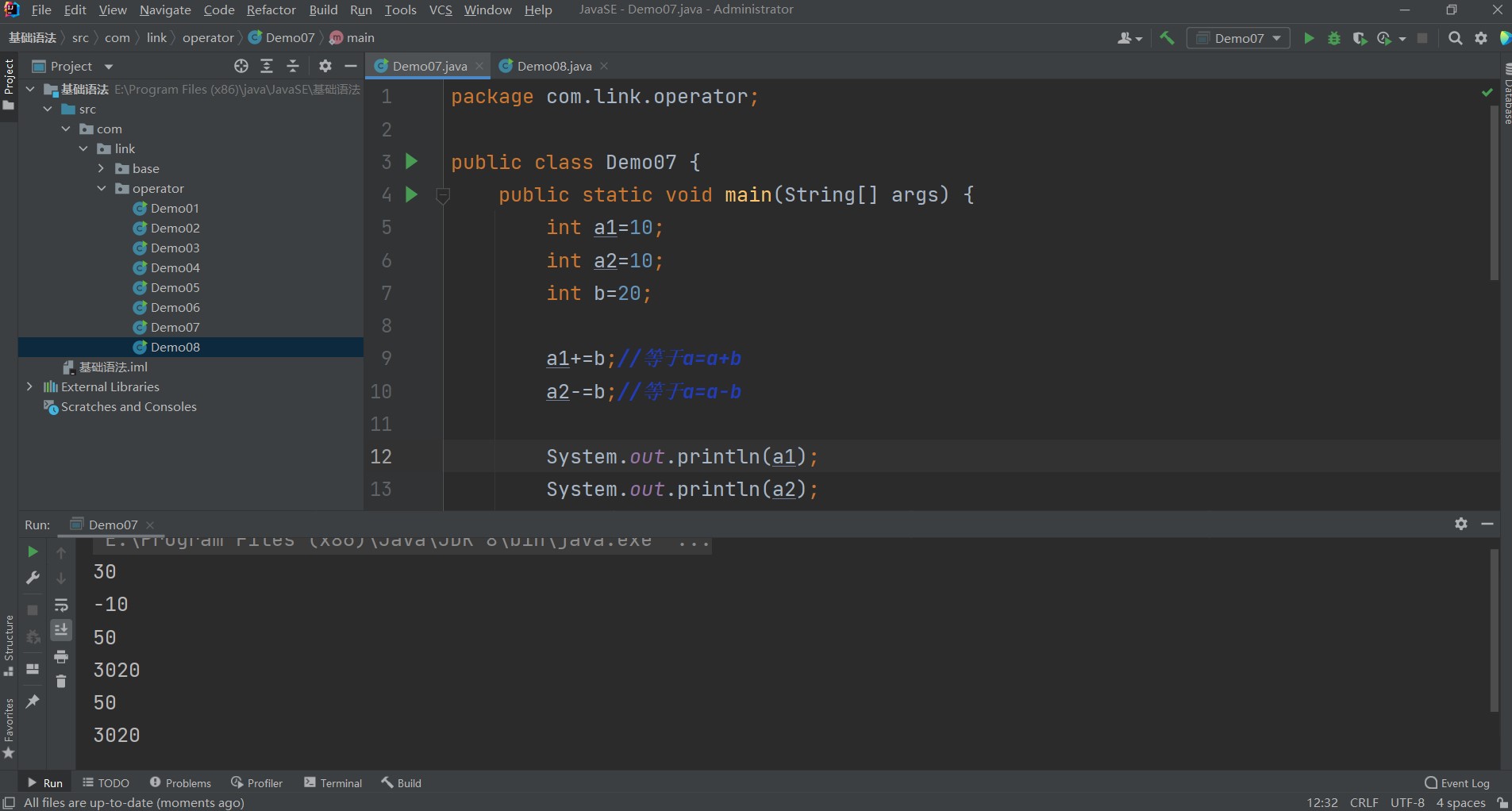Start debugging with the bug icon
The width and height of the screenshot is (1512, 811).
(1334, 38)
